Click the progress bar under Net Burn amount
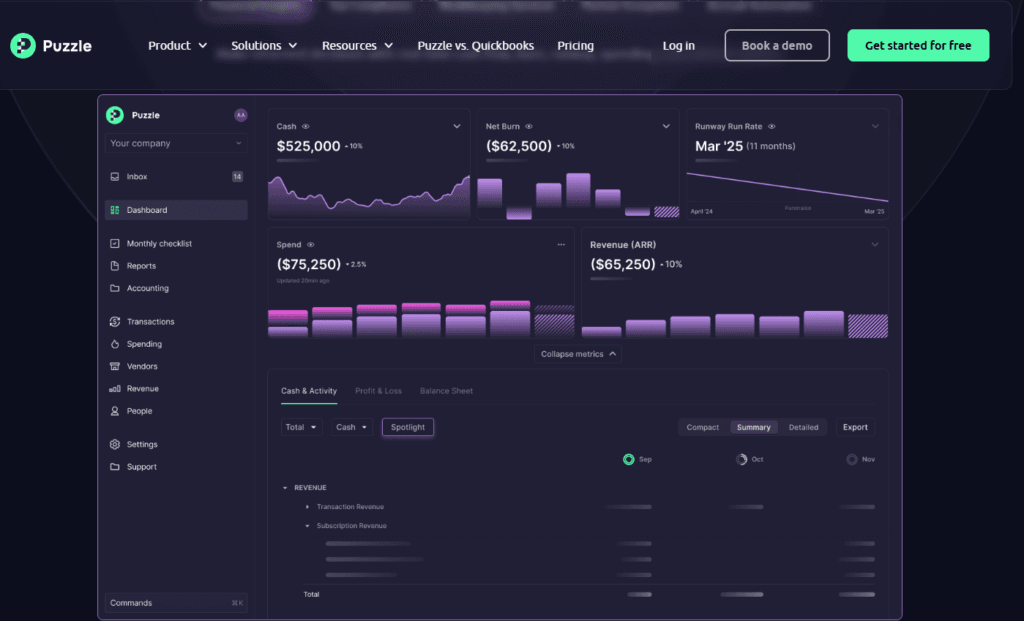The width and height of the screenshot is (1024, 621). pyautogui.click(x=506, y=160)
